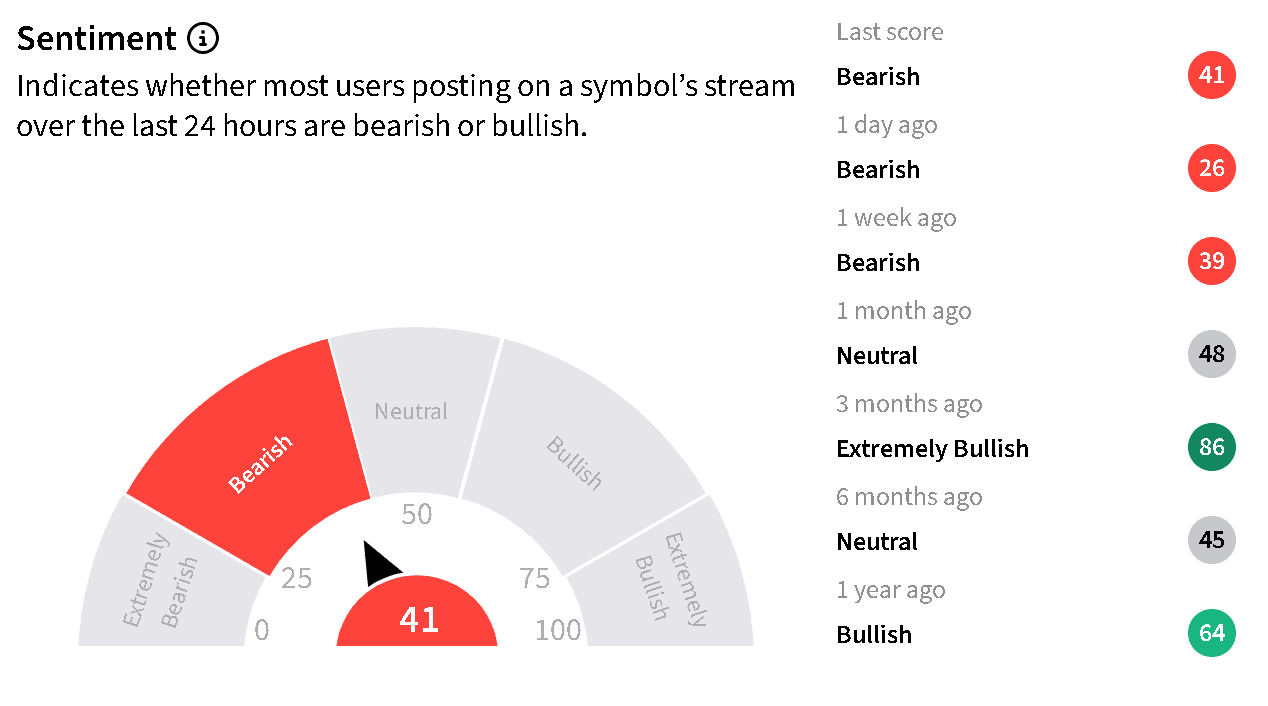Click the dark green 86 score badge
1268x706 pixels.
1212,447
